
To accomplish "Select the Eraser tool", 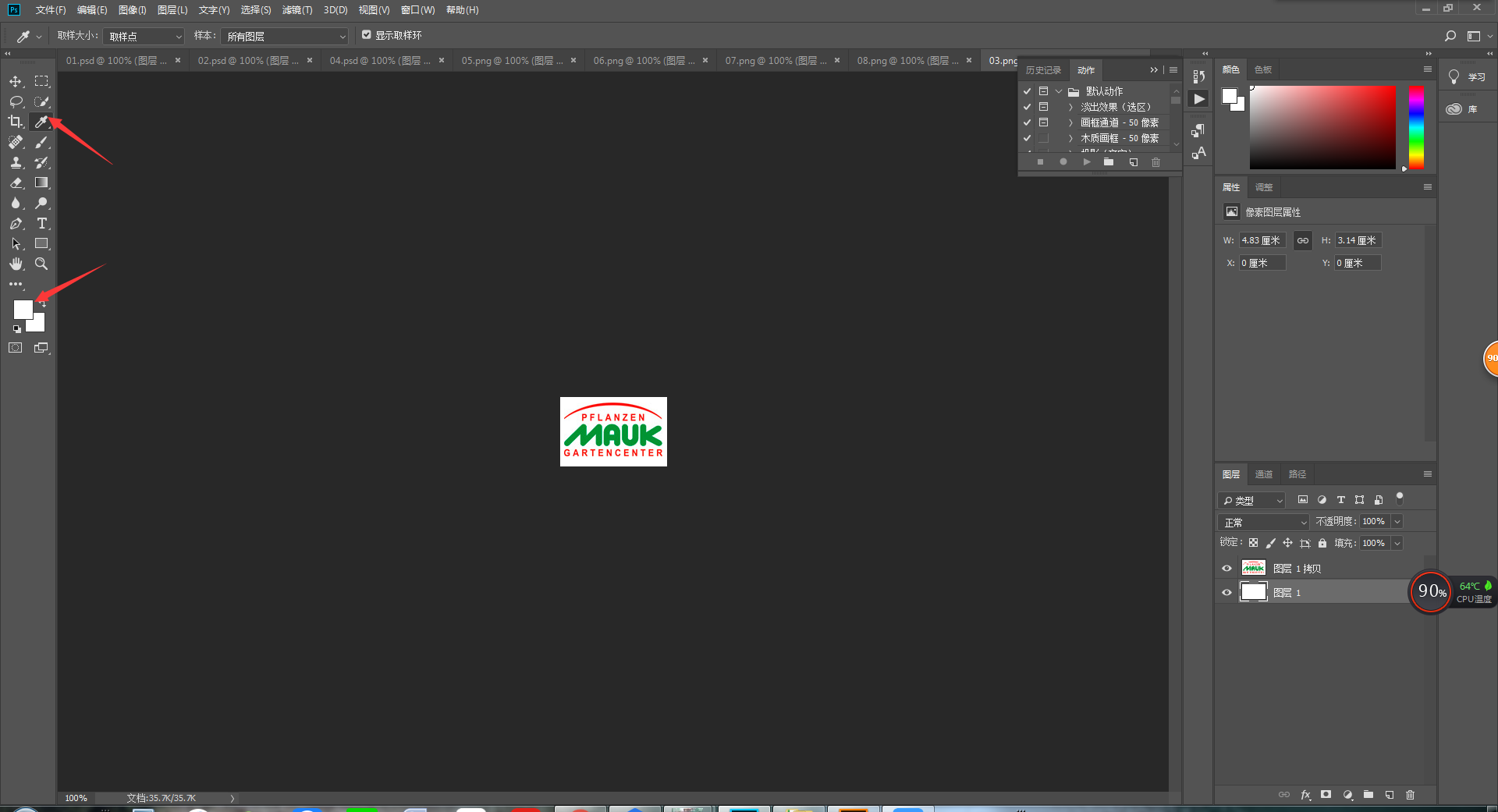I will (x=16, y=183).
